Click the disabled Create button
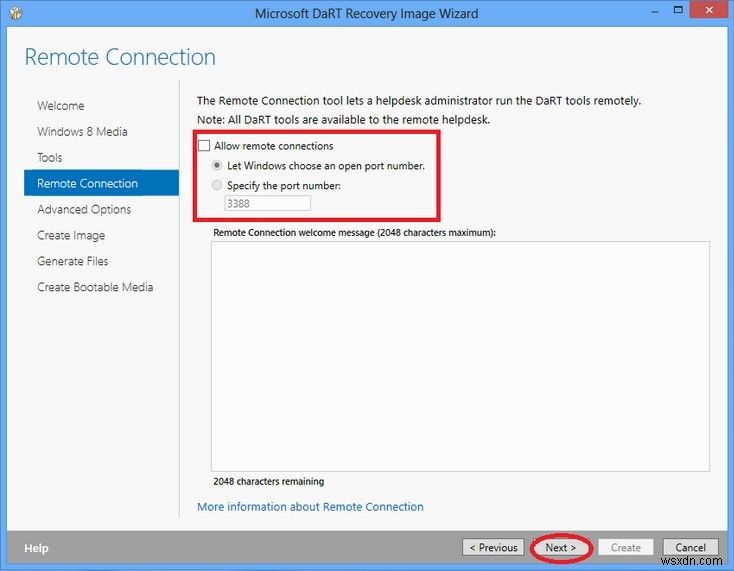 (x=626, y=547)
